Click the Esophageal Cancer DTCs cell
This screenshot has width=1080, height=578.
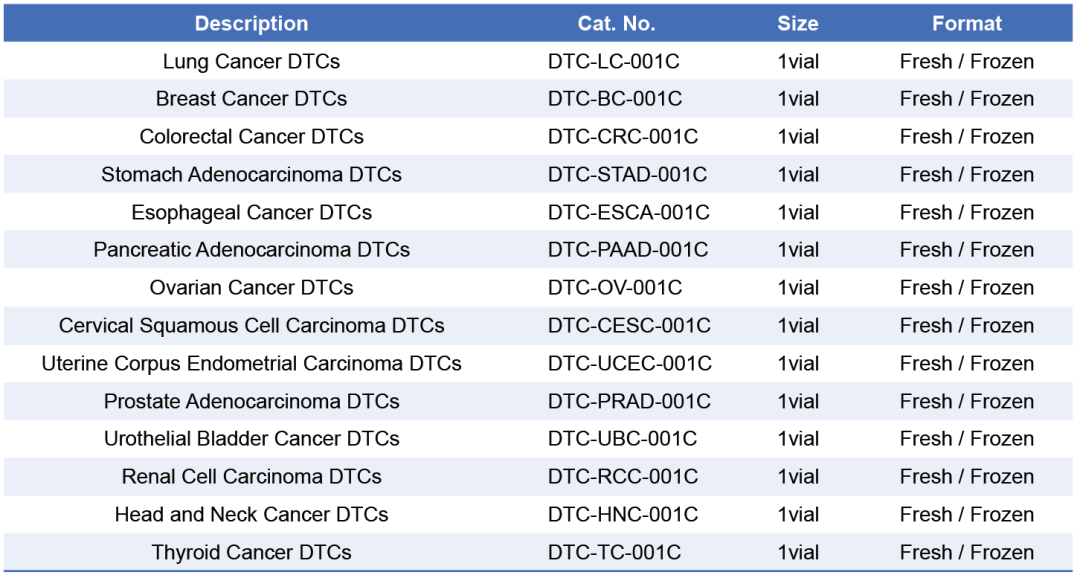251,213
